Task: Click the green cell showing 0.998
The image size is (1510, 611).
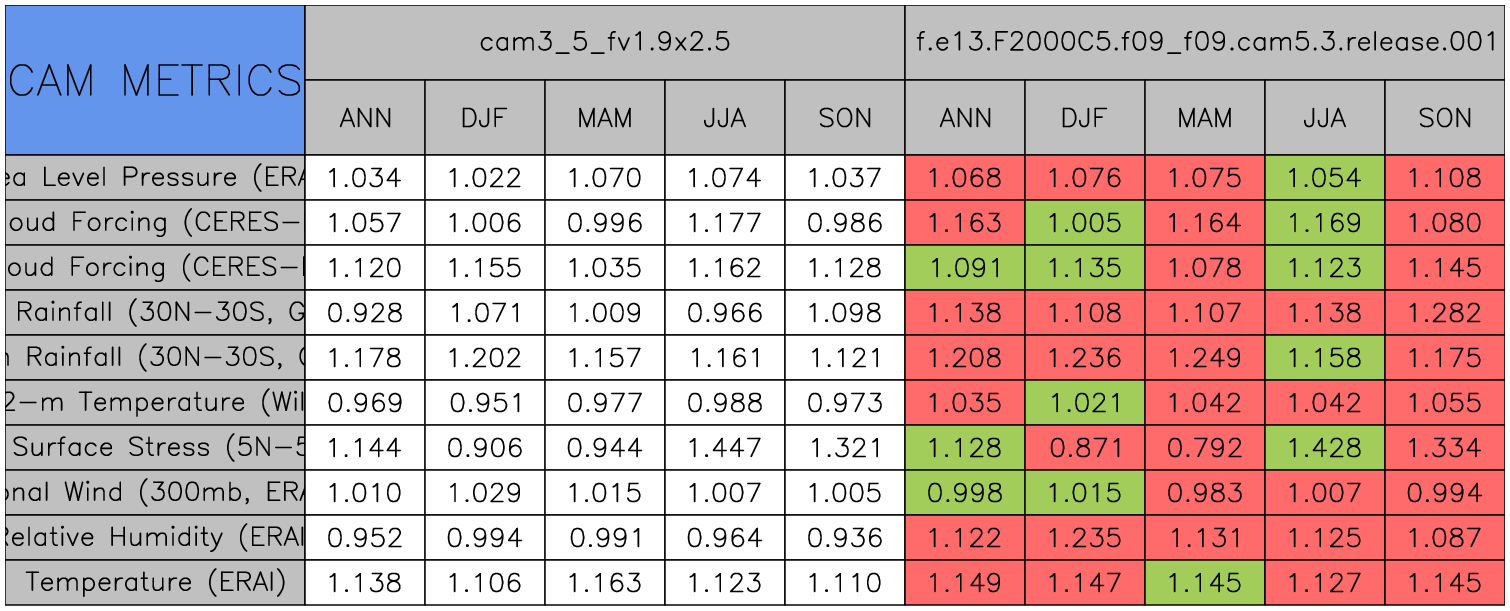Action: (964, 492)
